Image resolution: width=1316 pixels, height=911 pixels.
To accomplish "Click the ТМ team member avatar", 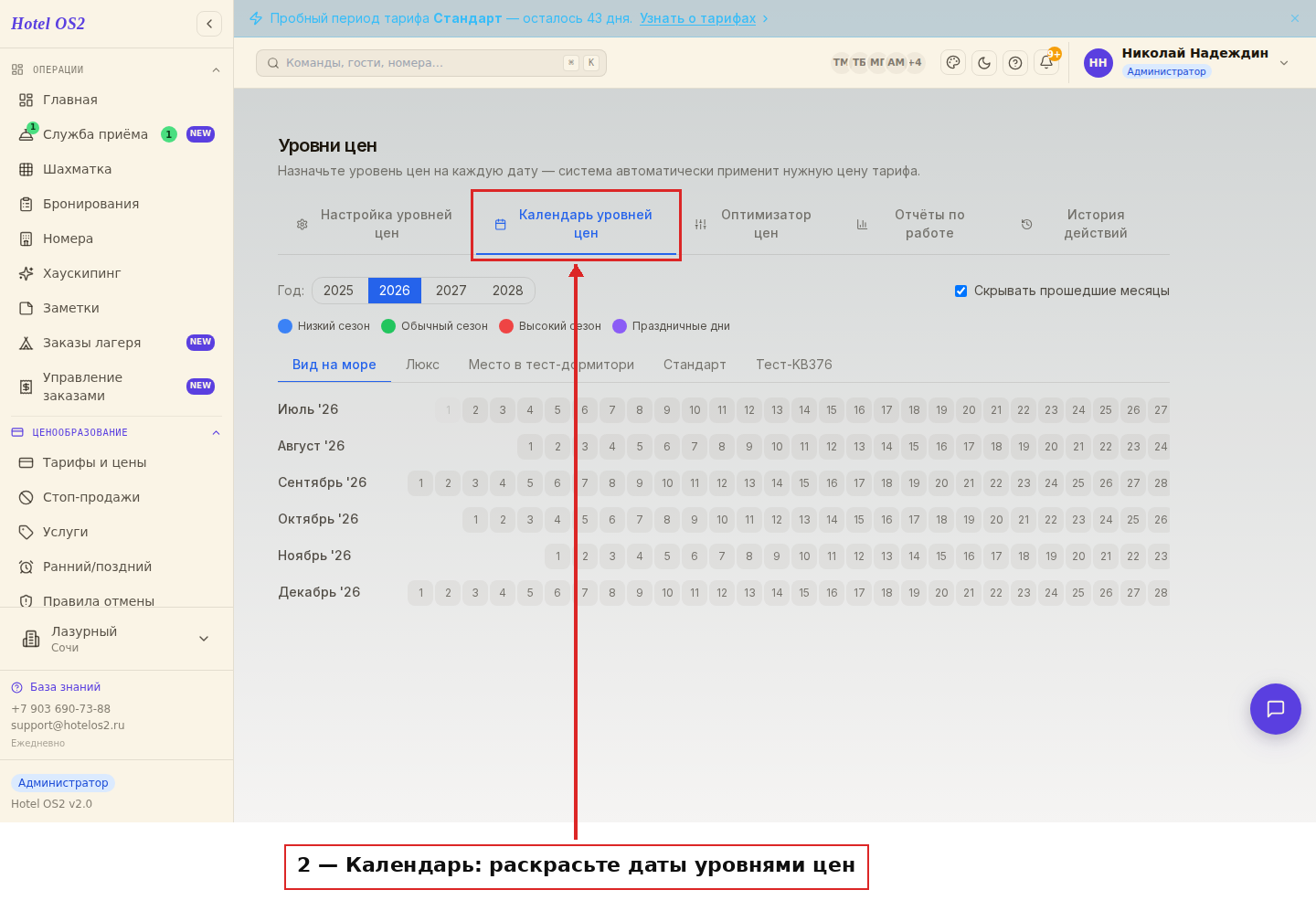I will 841,62.
